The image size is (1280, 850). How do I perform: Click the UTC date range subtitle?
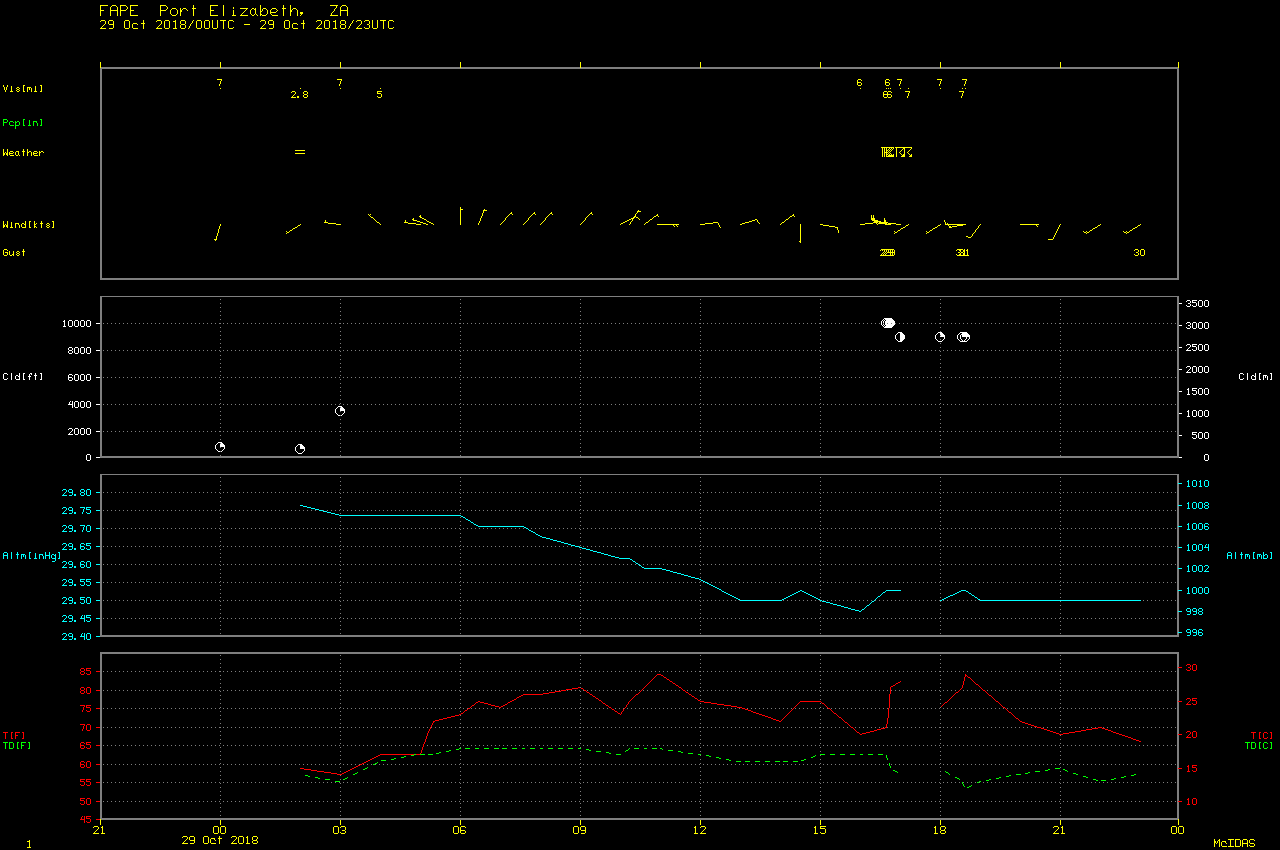246,25
